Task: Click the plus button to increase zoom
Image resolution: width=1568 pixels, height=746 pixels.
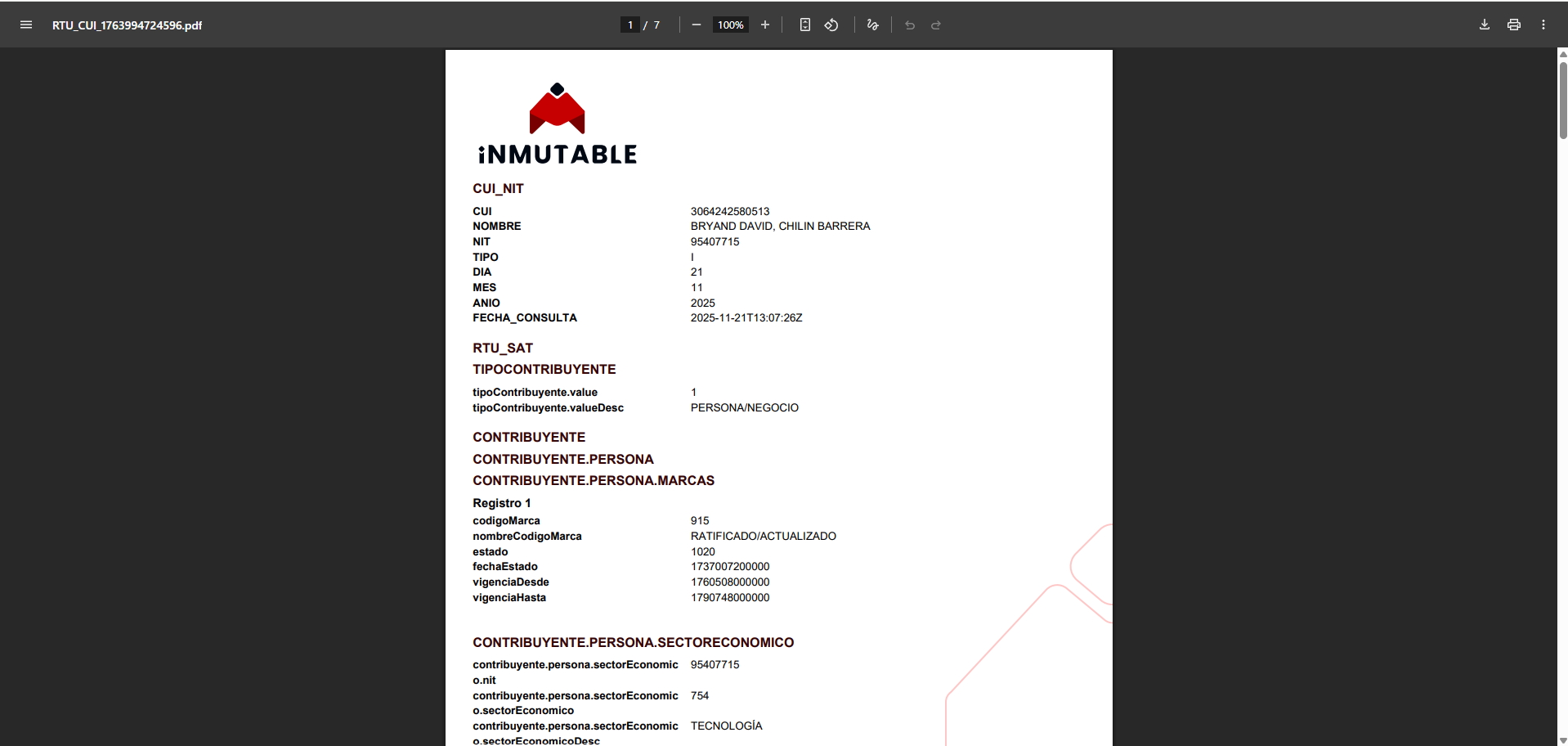Action: (764, 25)
